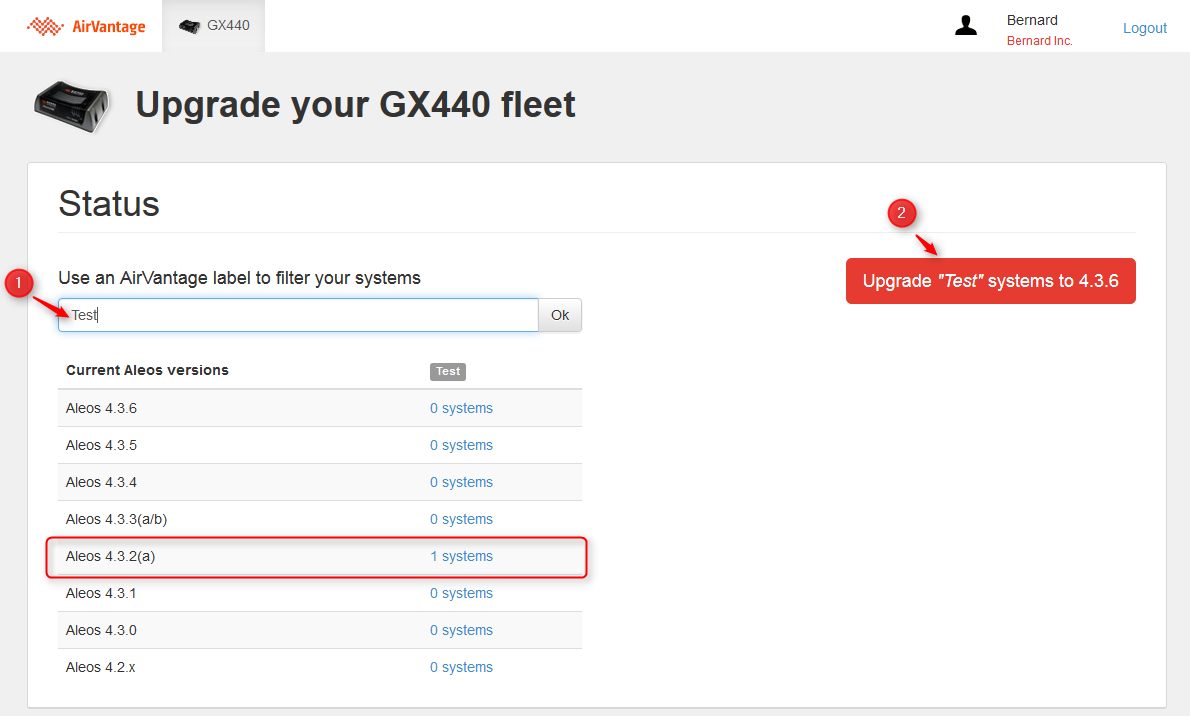This screenshot has height=716, width=1190.
Task: Open 0 systems link for Aleos 4.3.3(a/b)
Action: 461,519
